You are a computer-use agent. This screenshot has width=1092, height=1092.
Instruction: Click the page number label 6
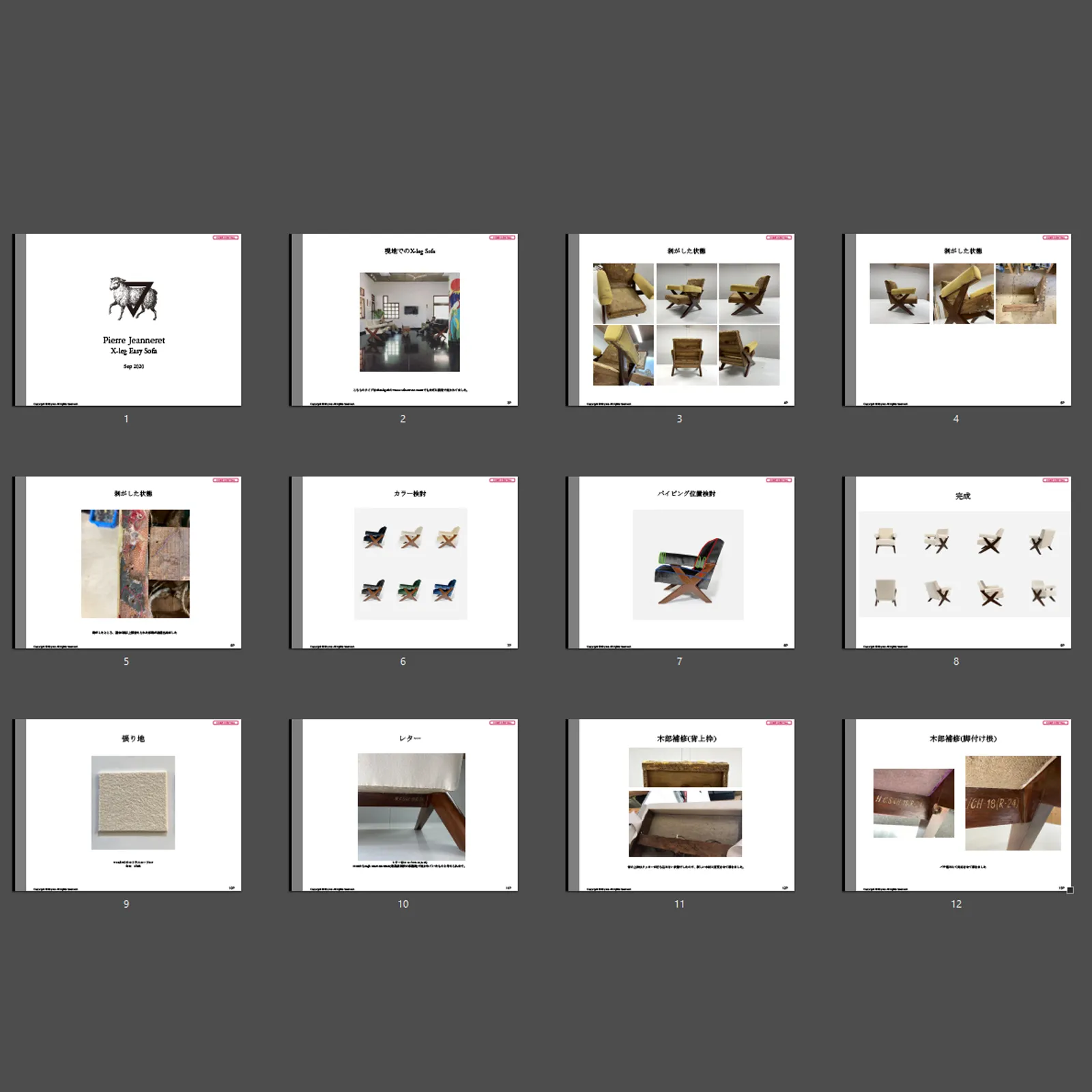403,661
